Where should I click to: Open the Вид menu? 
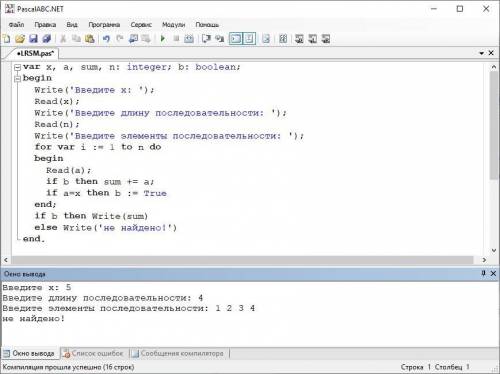pos(72,25)
